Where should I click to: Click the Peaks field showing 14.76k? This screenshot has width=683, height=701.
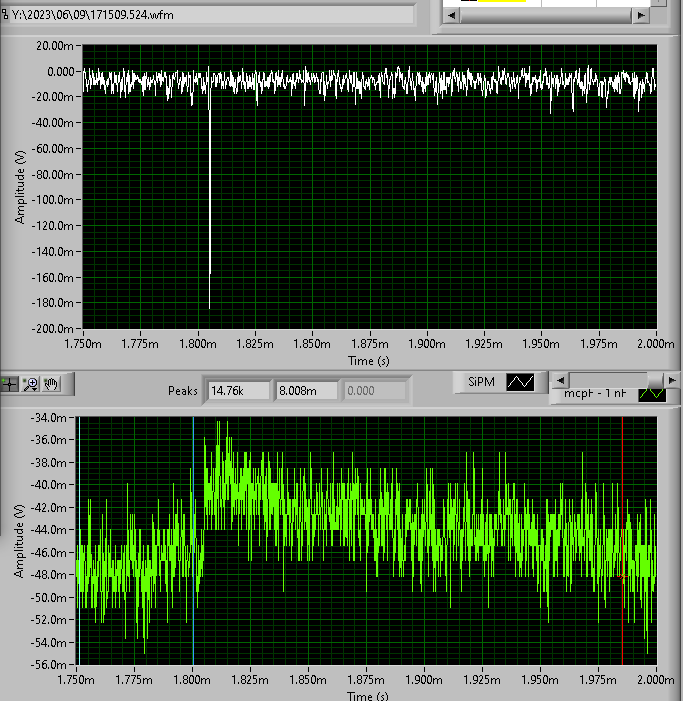[238, 390]
